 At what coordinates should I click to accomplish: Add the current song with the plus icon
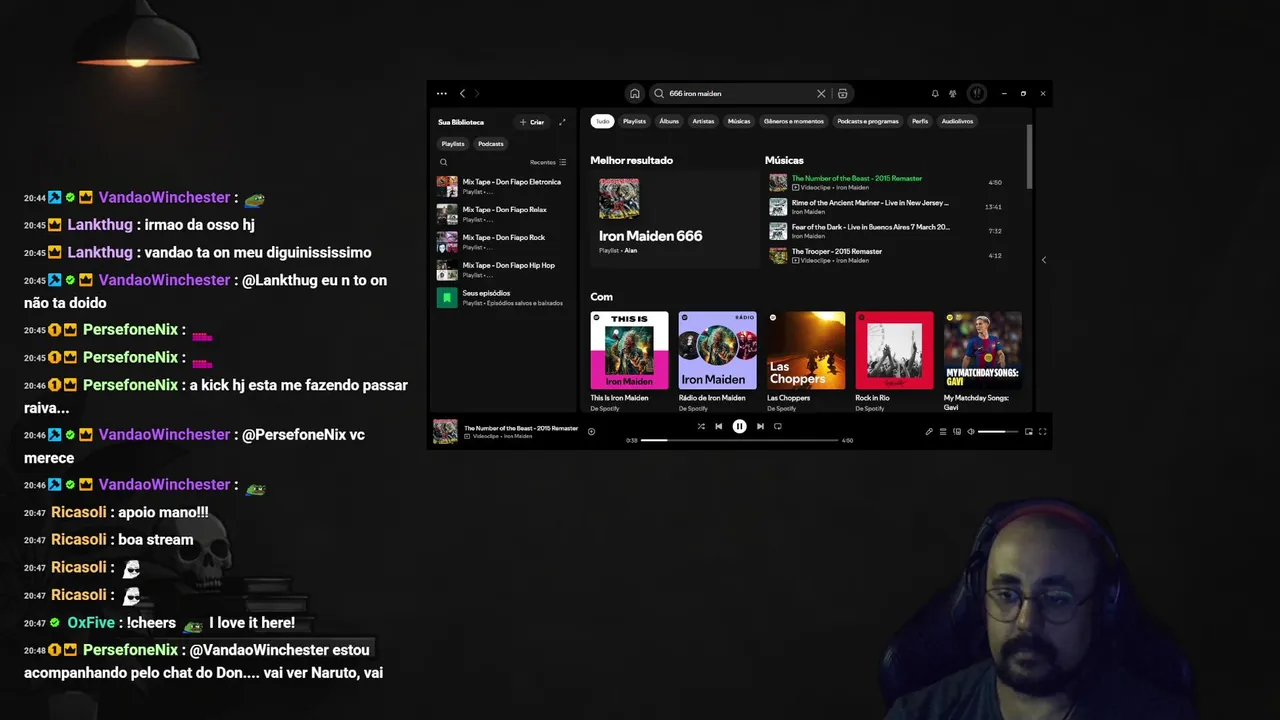point(591,431)
